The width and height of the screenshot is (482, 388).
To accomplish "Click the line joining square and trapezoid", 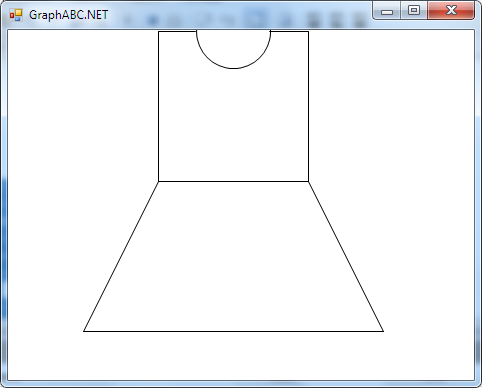I will 233,182.
